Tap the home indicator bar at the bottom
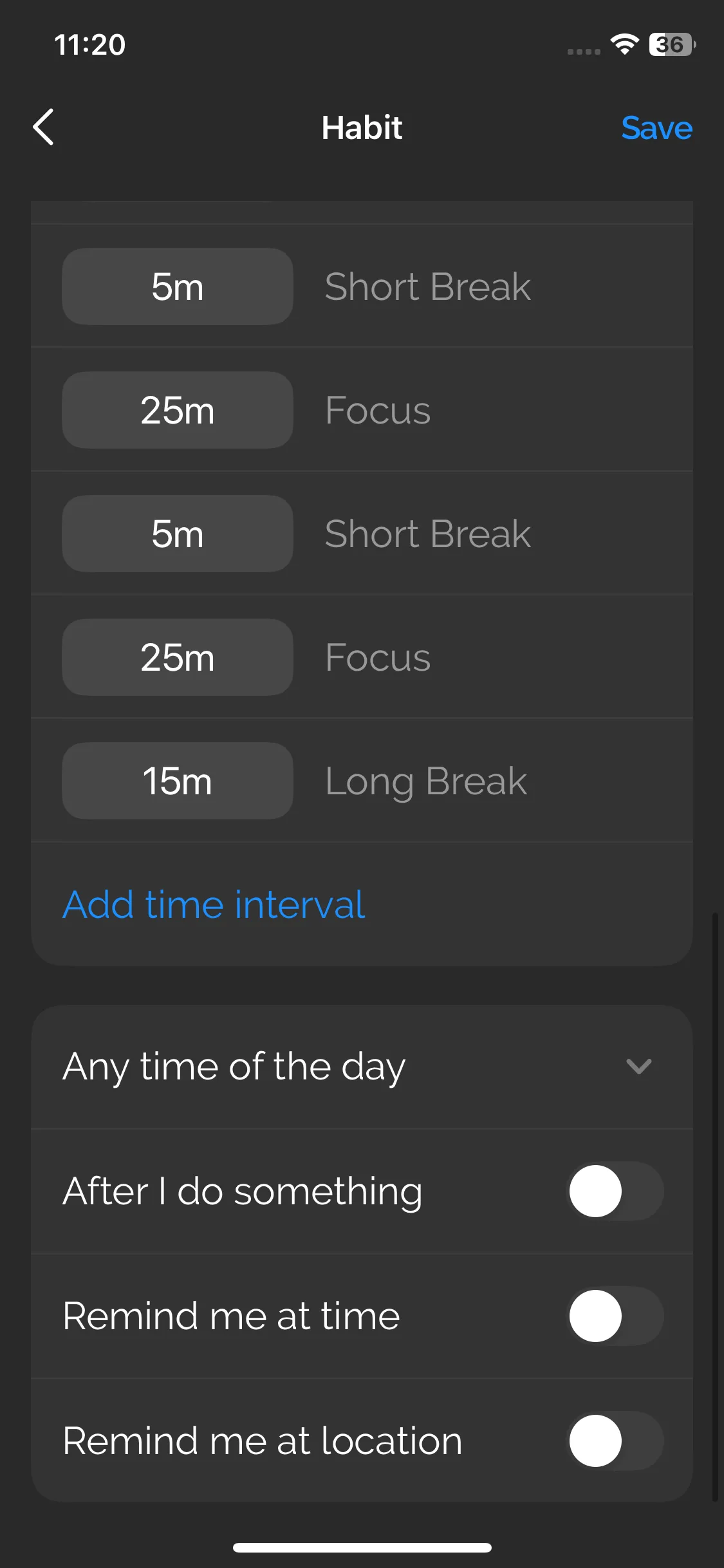 [x=362, y=1547]
